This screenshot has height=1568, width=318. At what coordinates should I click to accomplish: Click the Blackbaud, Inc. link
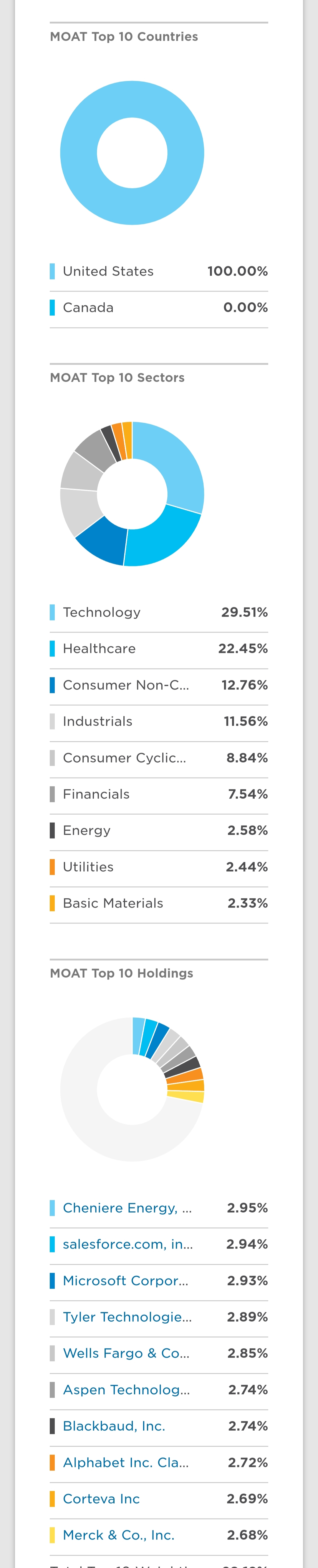[114, 1426]
